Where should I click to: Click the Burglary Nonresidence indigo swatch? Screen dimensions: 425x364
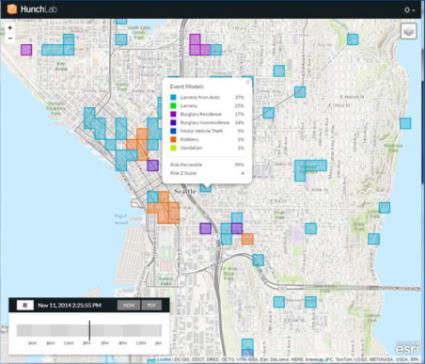(173, 123)
